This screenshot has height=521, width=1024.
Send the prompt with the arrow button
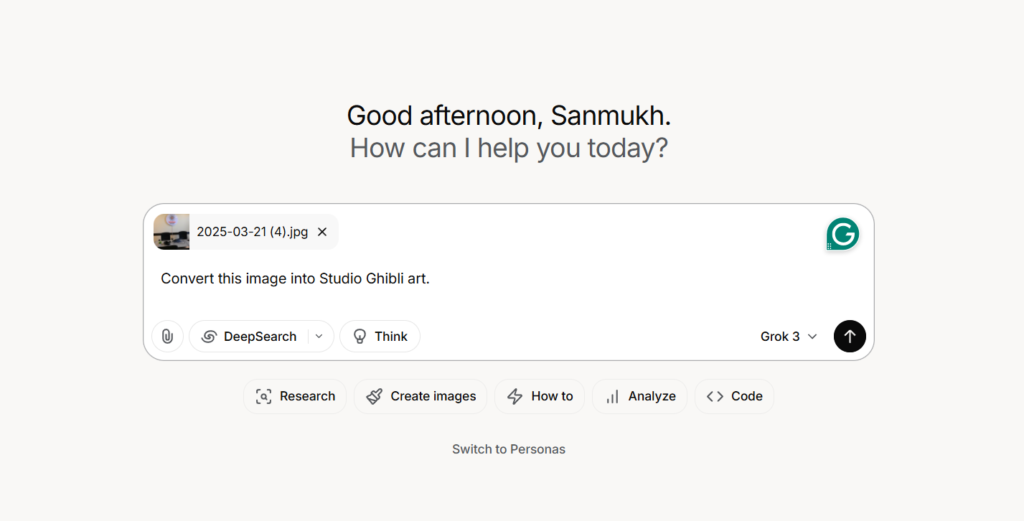(849, 336)
